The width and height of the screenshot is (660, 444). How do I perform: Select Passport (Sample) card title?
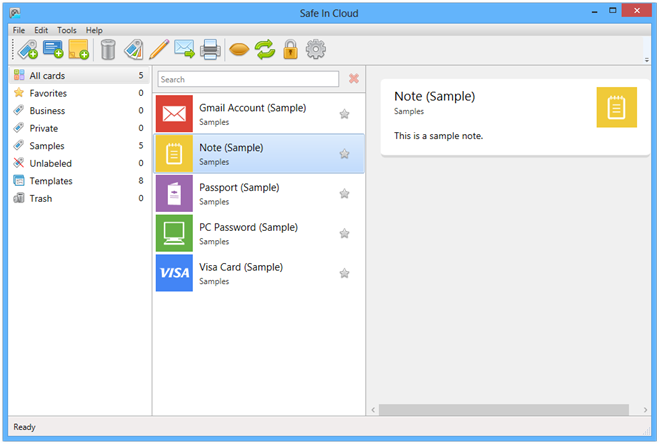pyautogui.click(x=239, y=188)
